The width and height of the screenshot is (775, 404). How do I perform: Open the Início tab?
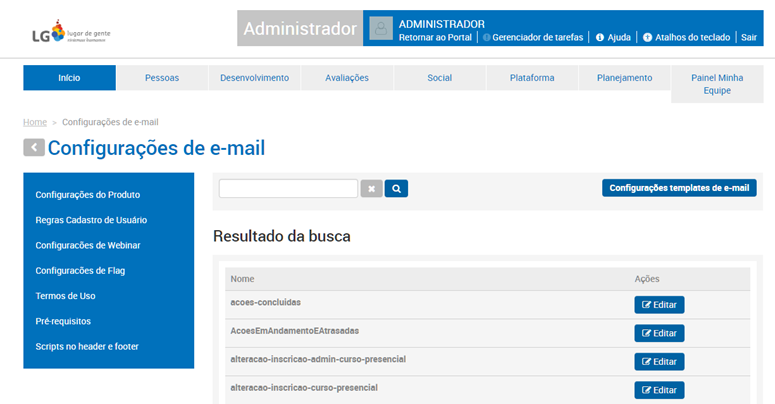tap(69, 78)
